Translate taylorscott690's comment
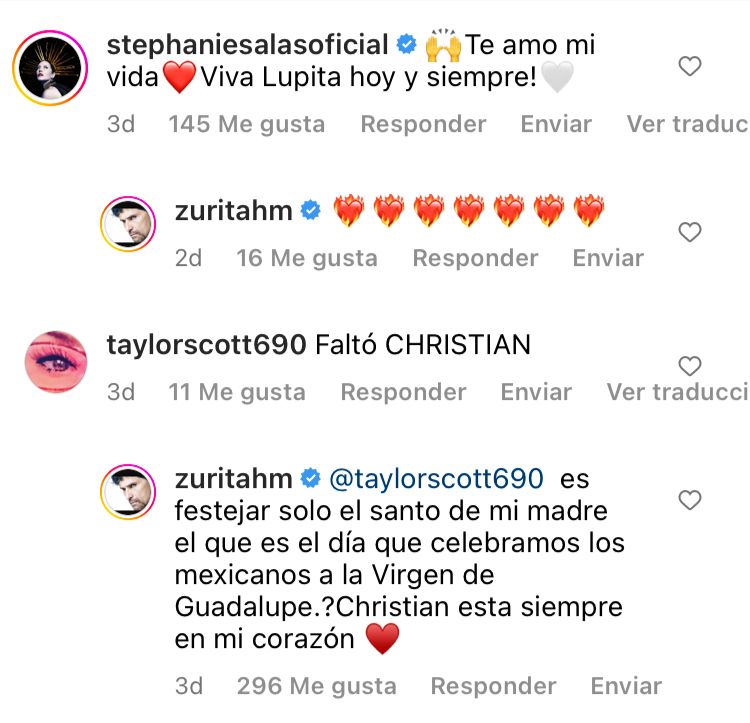750x723 pixels. [678, 392]
